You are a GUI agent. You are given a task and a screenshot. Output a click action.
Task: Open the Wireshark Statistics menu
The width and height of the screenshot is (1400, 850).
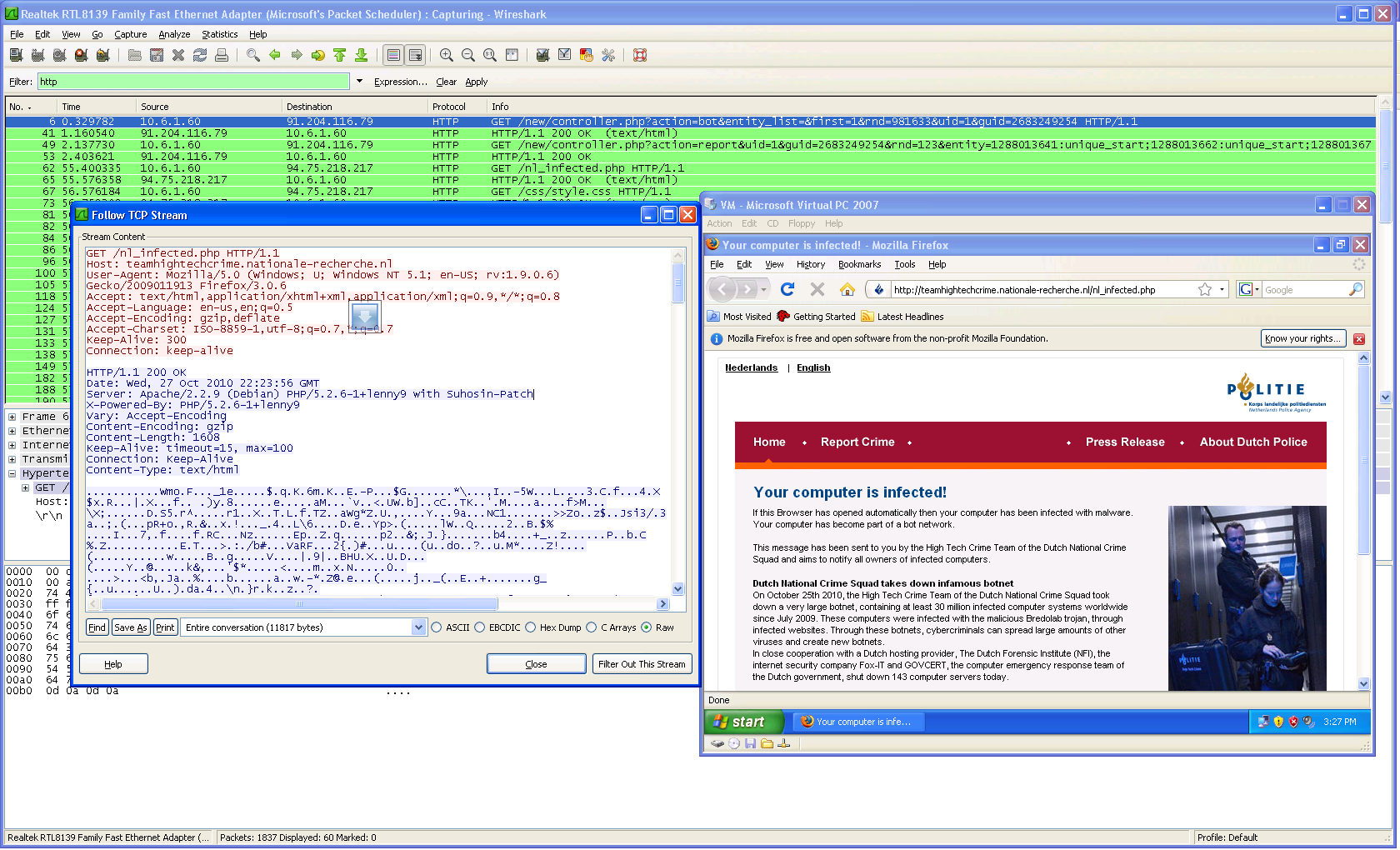click(219, 34)
